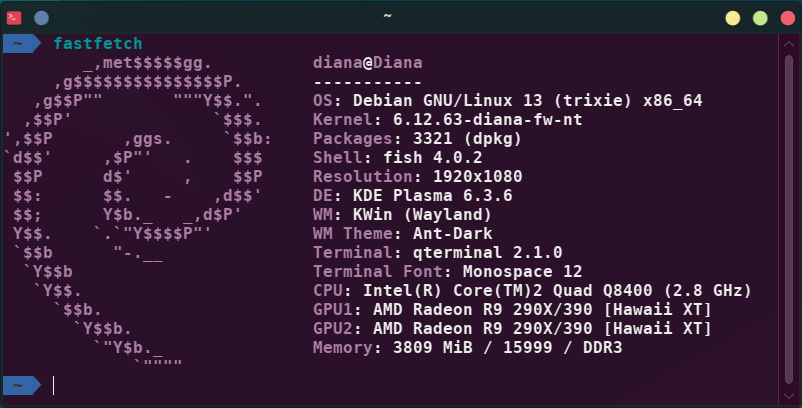The height and width of the screenshot is (408, 802).
Task: Click the WM KWin (Wayland) line
Action: [x=403, y=214]
